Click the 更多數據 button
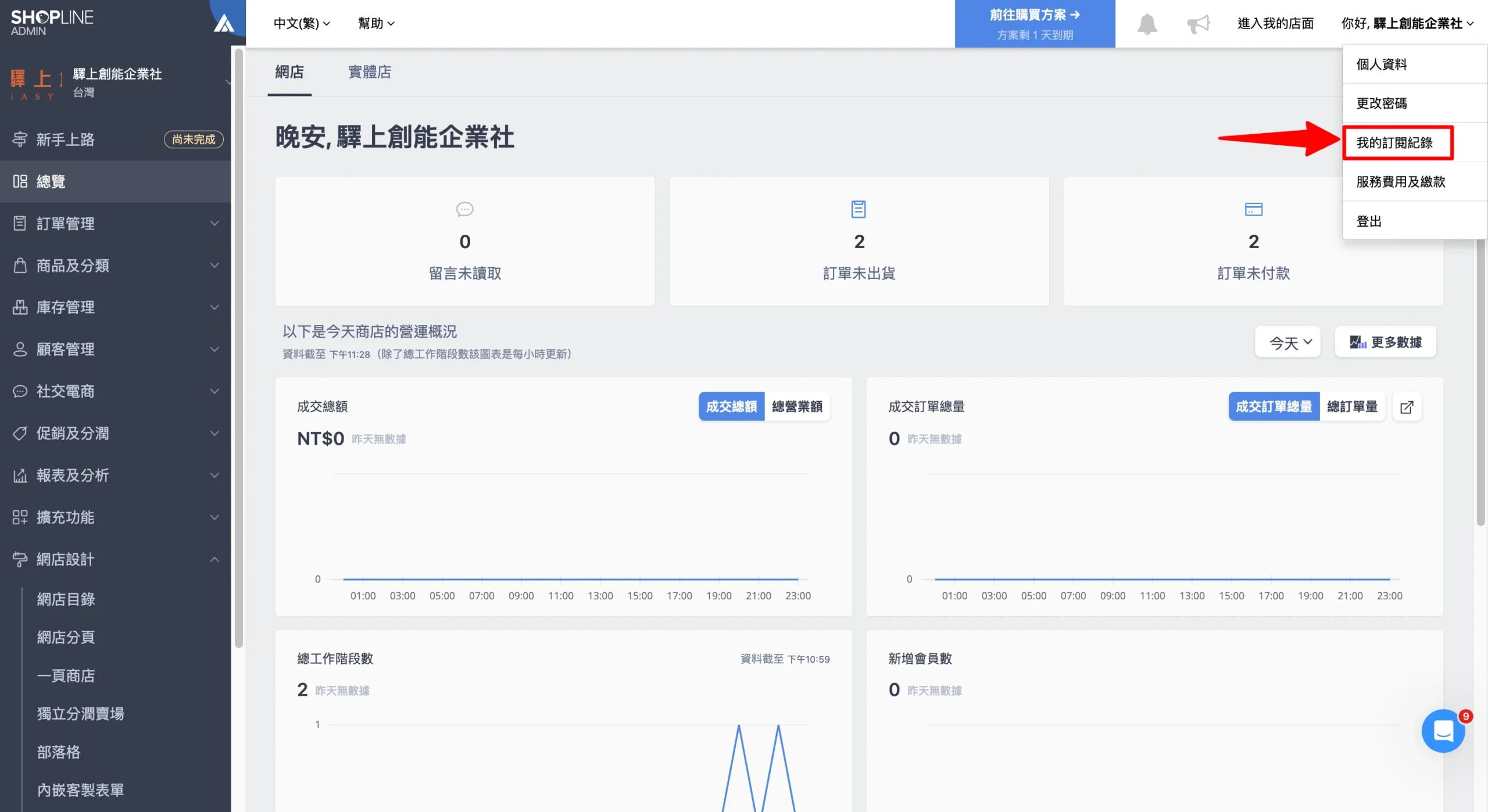Screen dimensions: 1488x812 (1385, 342)
